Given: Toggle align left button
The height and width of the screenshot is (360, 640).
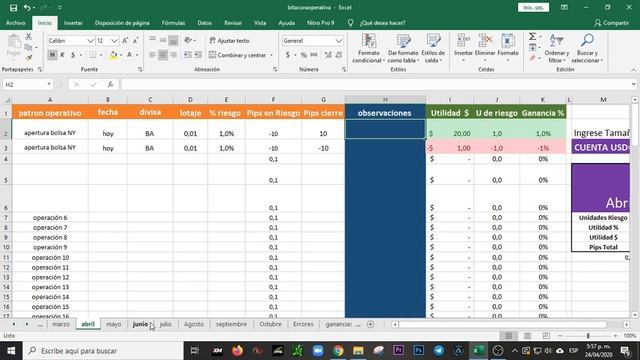Looking at the screenshot, I should (153, 55).
